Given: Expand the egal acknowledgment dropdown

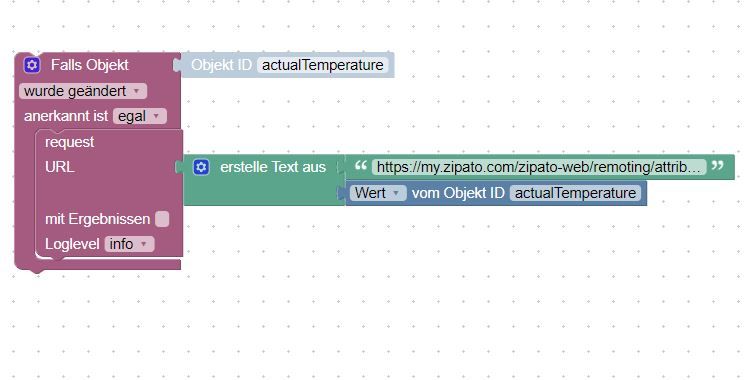Looking at the screenshot, I should click(x=140, y=116).
